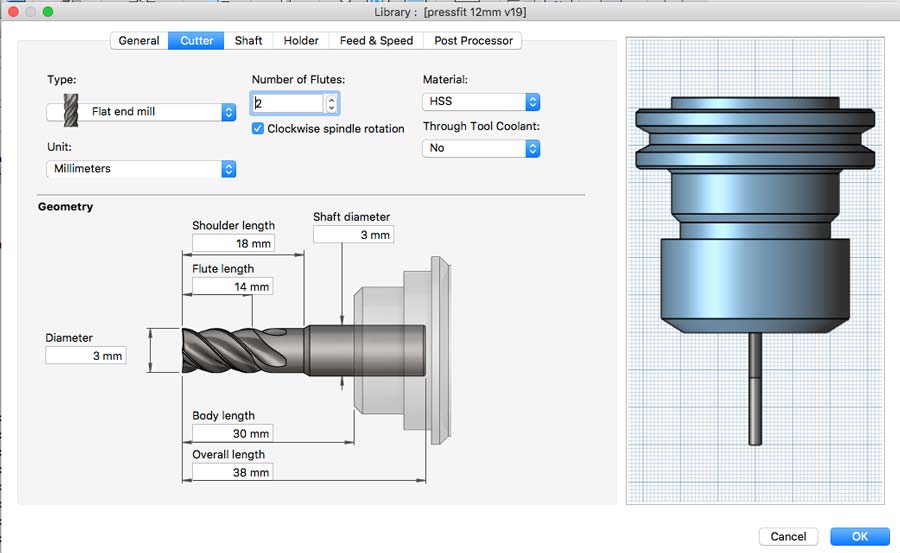Open the Post Processor tab

coord(474,41)
